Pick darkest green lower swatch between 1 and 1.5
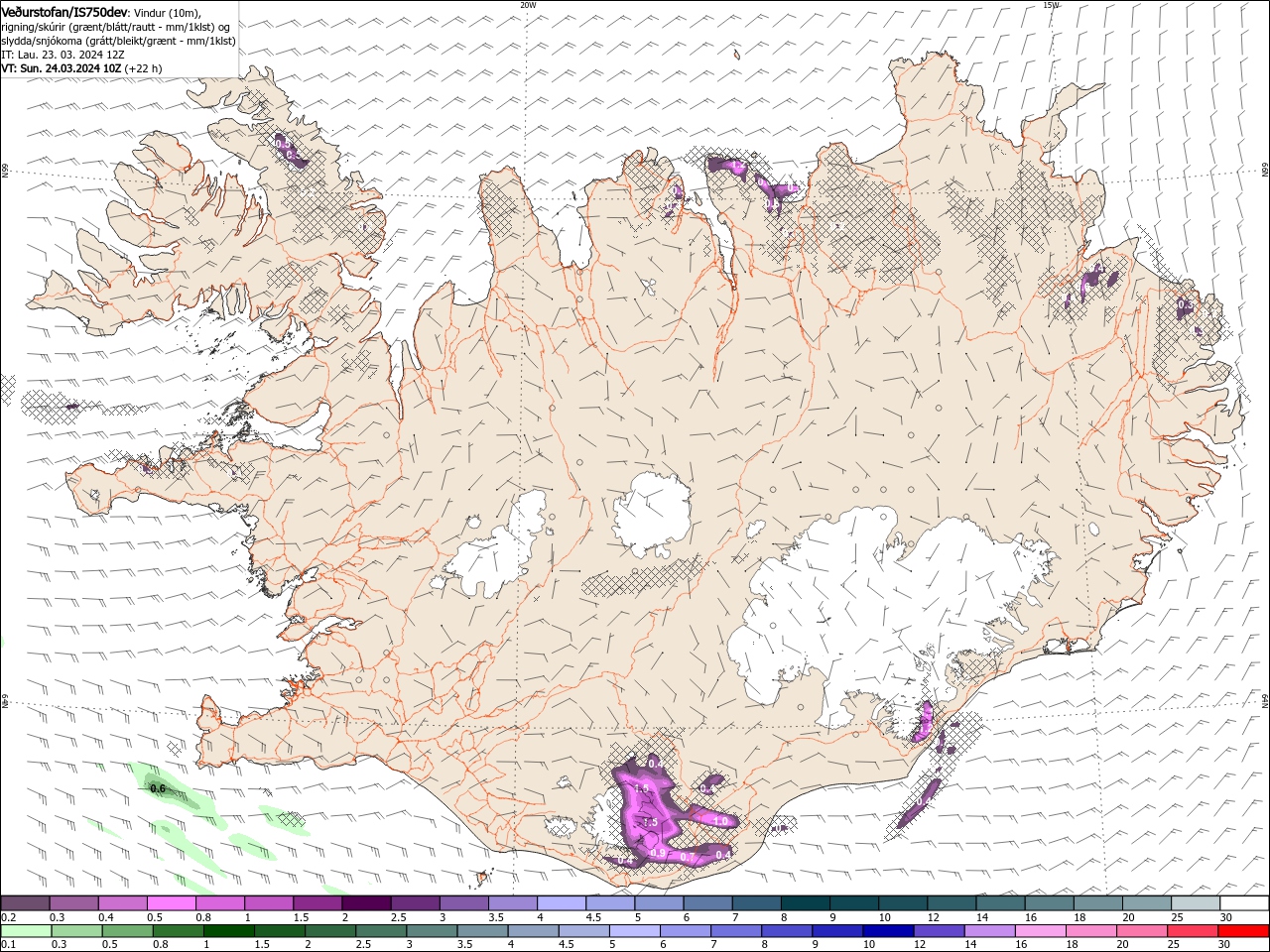The width and height of the screenshot is (1270, 952). point(228,931)
